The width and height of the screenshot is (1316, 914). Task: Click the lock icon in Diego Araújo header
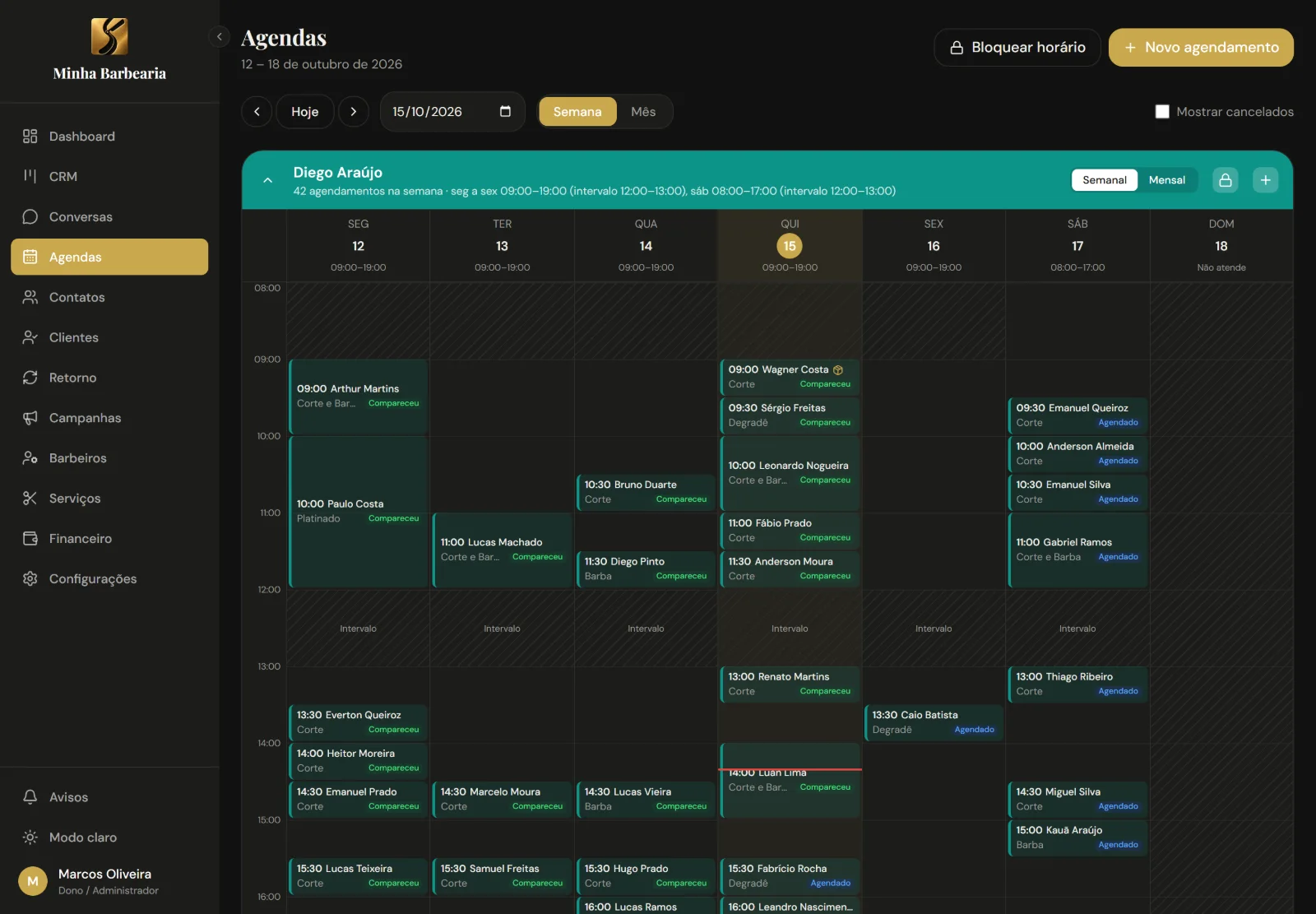tap(1226, 180)
